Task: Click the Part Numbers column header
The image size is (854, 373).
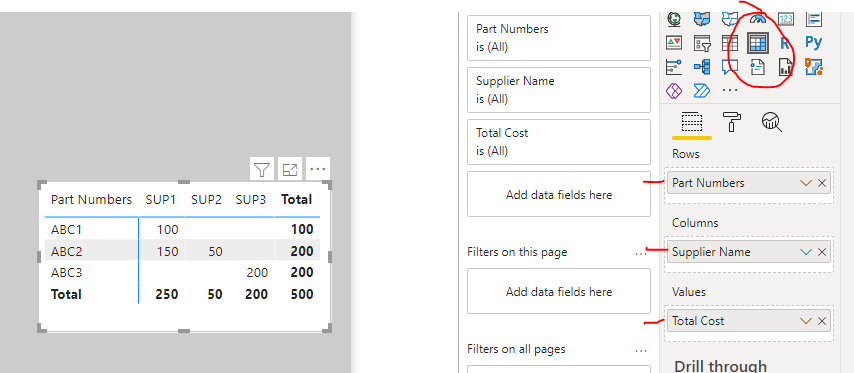Action: [92, 200]
